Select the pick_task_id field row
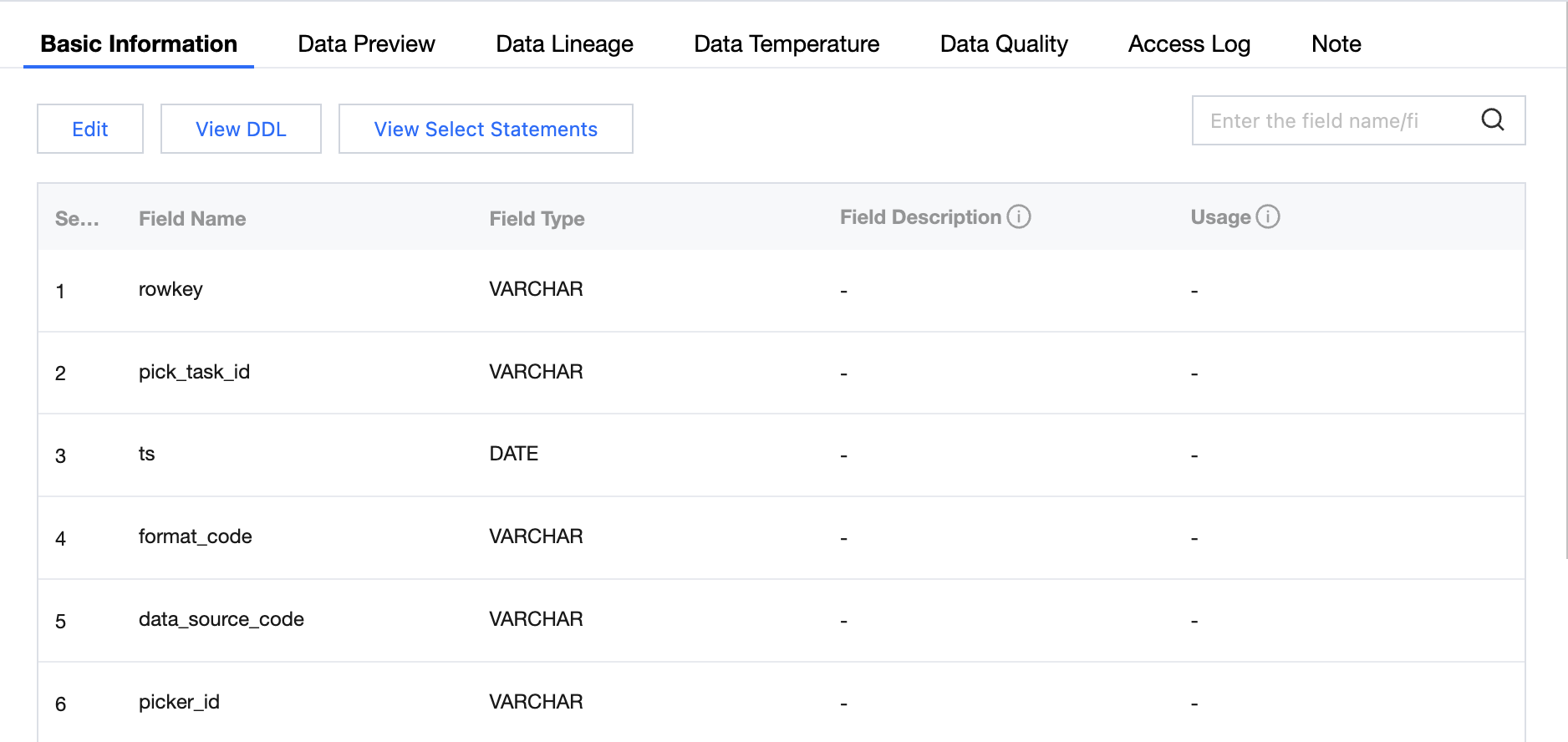1568x742 pixels. click(x=194, y=373)
